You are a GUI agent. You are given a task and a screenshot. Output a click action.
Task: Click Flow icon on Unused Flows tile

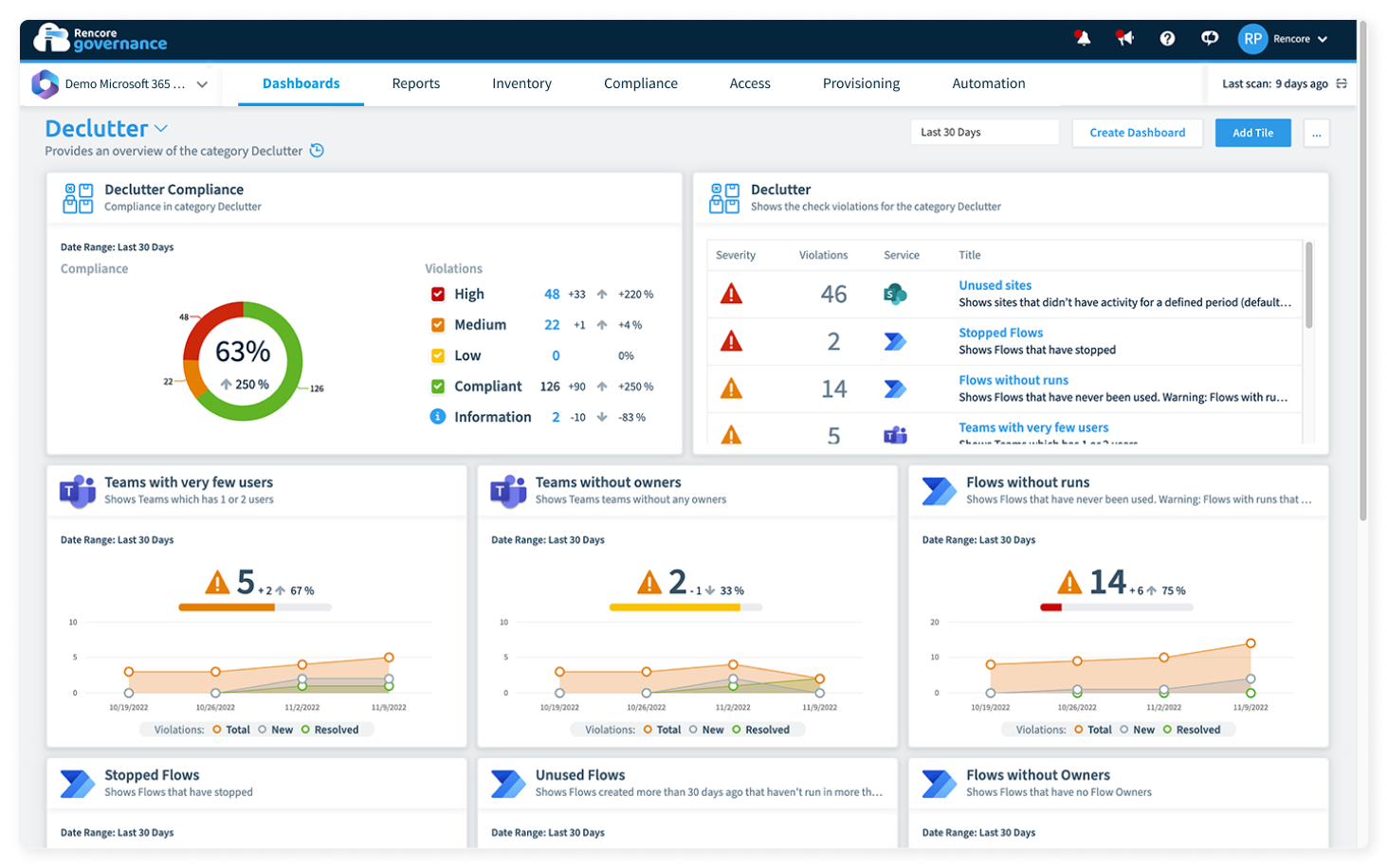pyautogui.click(x=508, y=784)
